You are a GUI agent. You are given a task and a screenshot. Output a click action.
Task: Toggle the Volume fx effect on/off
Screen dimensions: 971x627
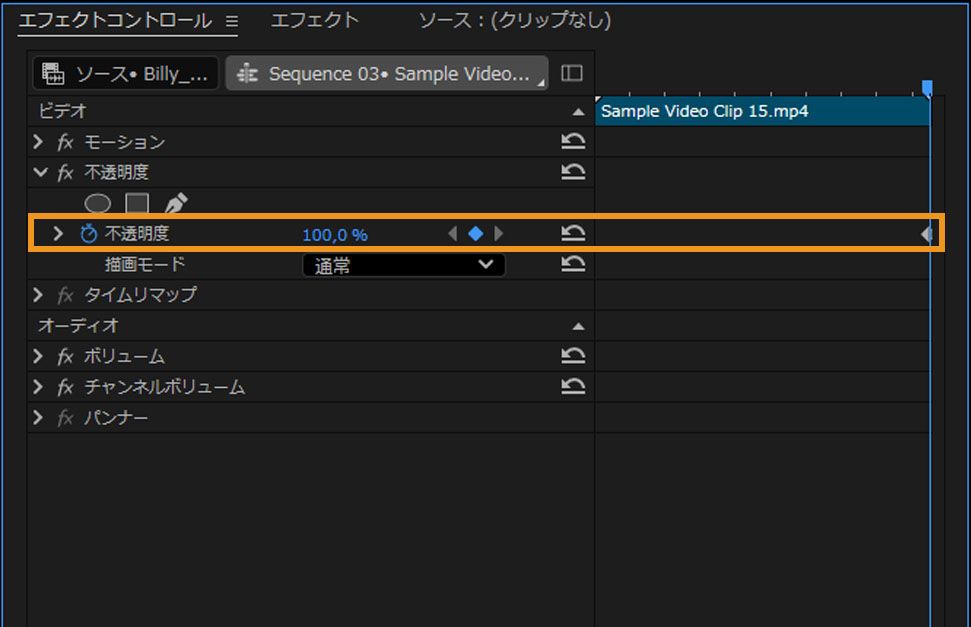tap(66, 357)
